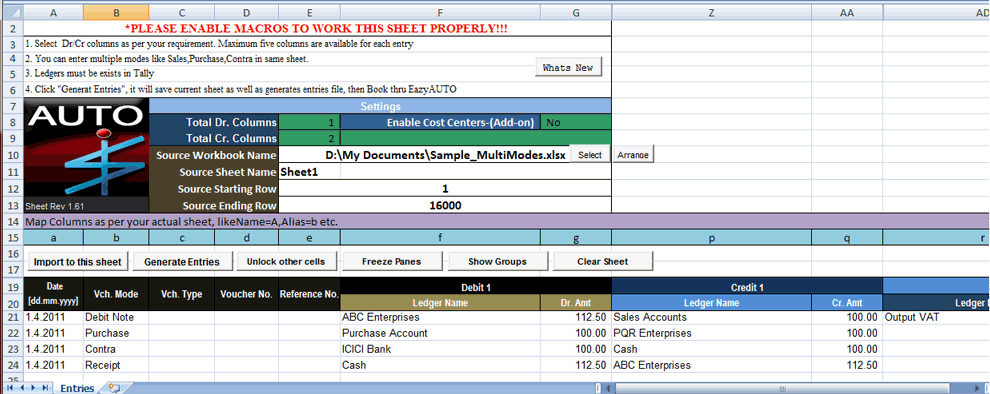Jump to last sheet using navigation arrow

(44, 388)
